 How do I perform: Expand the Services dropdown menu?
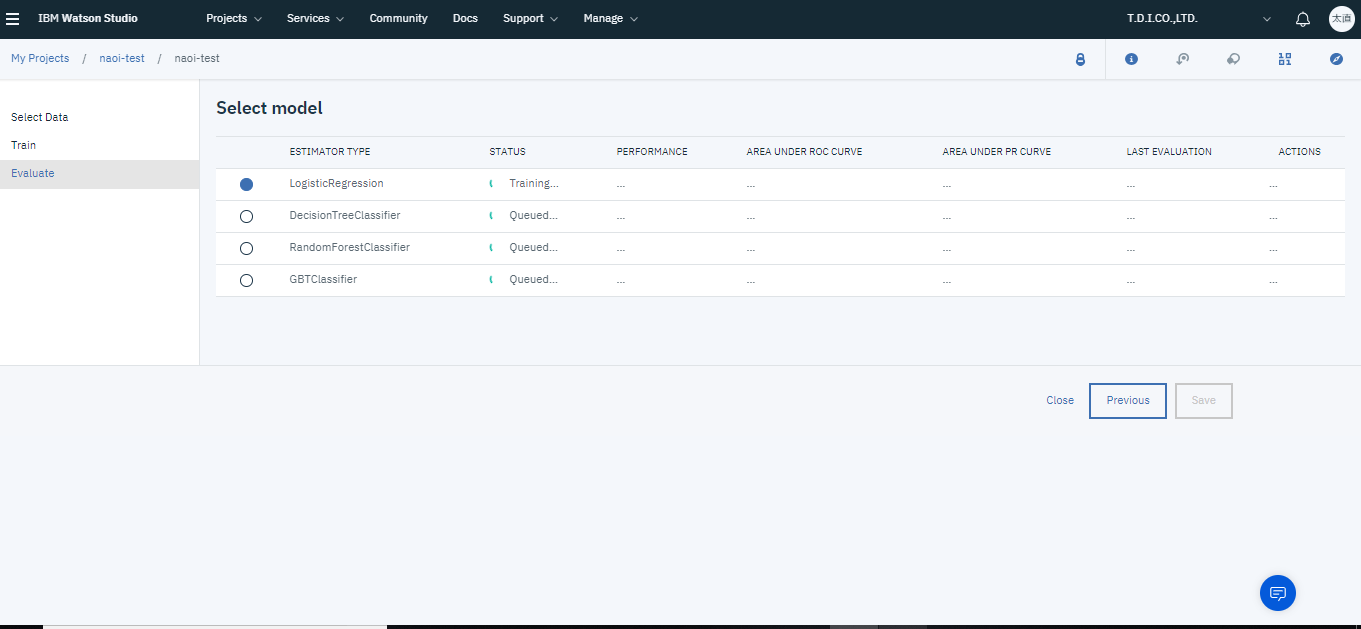pos(315,19)
